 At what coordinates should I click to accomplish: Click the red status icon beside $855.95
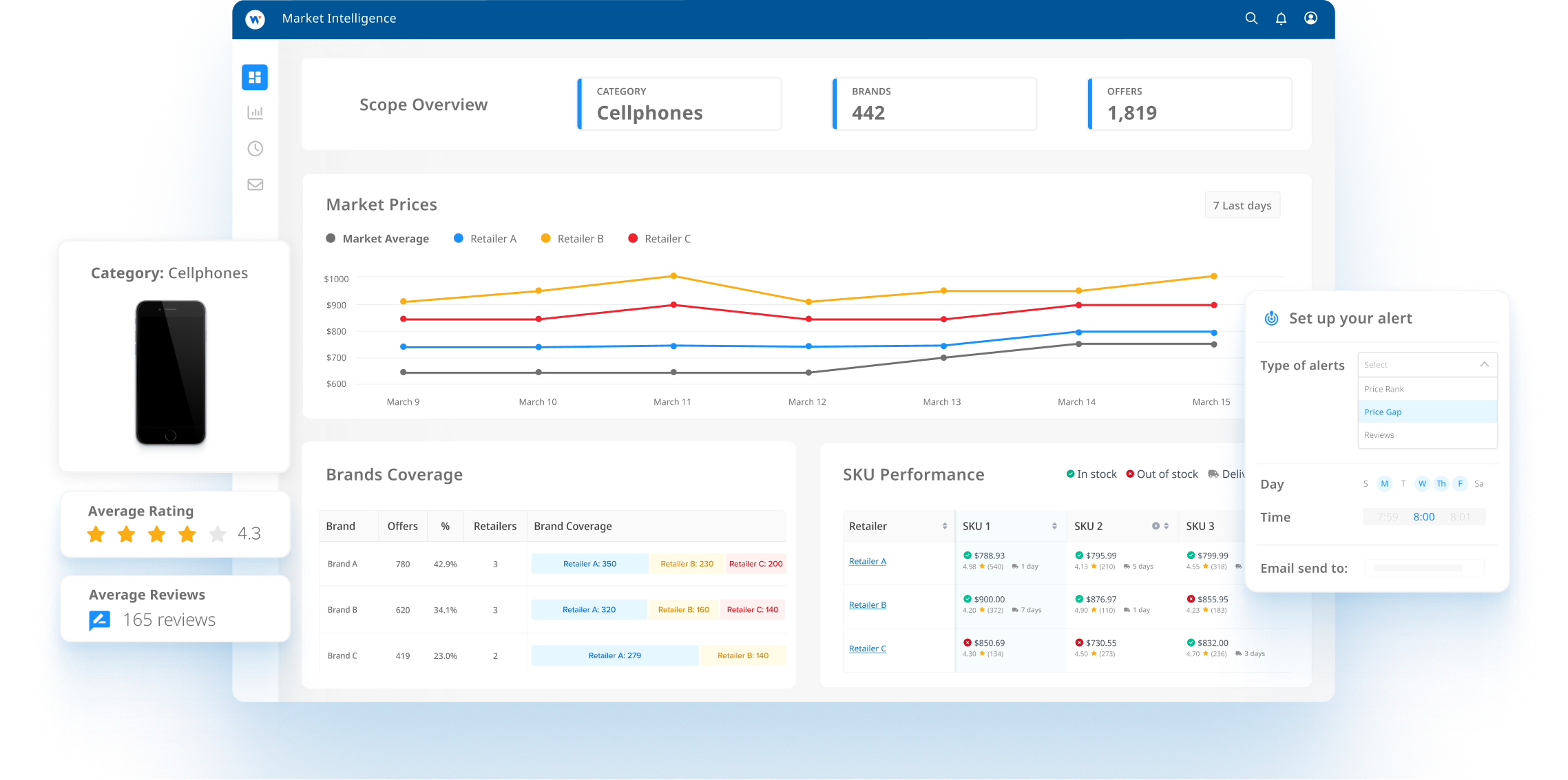1191,599
